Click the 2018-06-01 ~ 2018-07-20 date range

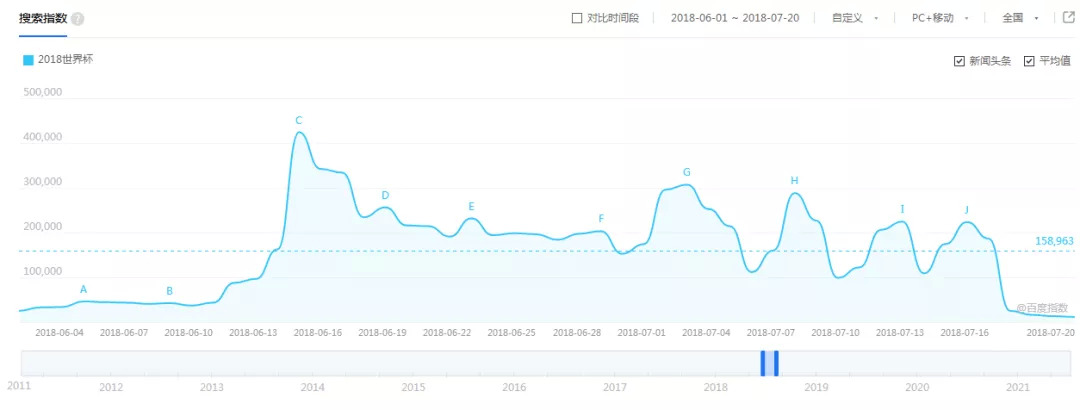(727, 18)
